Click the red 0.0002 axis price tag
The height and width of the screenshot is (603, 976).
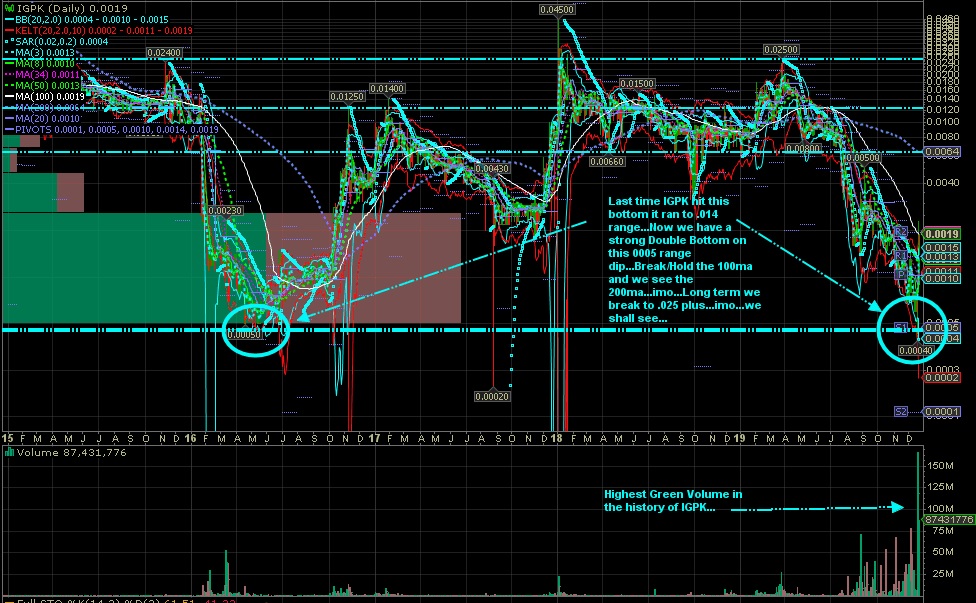(x=942, y=378)
